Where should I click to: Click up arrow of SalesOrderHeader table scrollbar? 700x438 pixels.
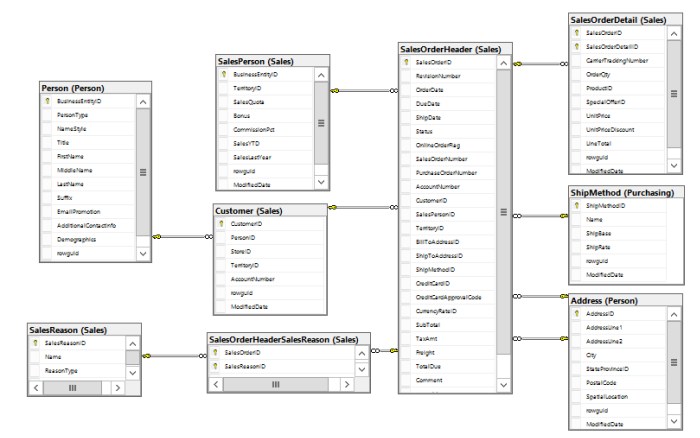pyautogui.click(x=504, y=63)
